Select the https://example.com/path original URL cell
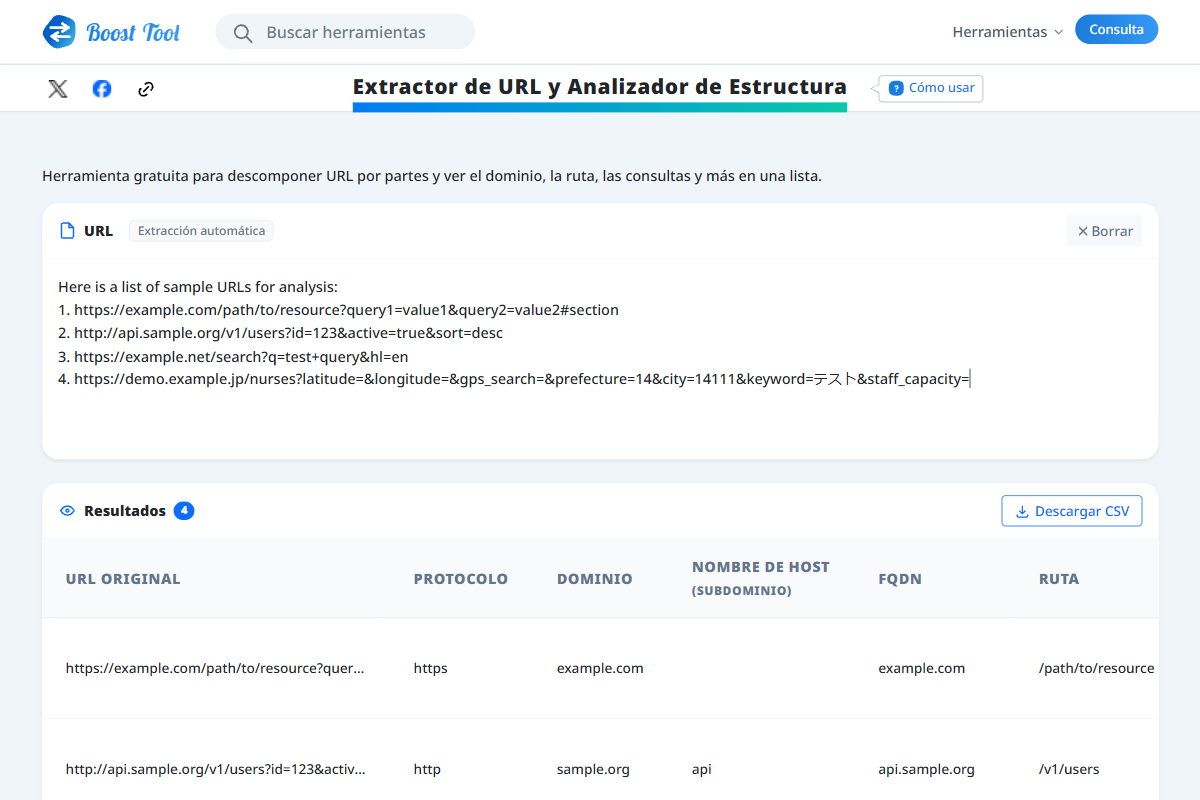This screenshot has height=800, width=1200. 215,668
